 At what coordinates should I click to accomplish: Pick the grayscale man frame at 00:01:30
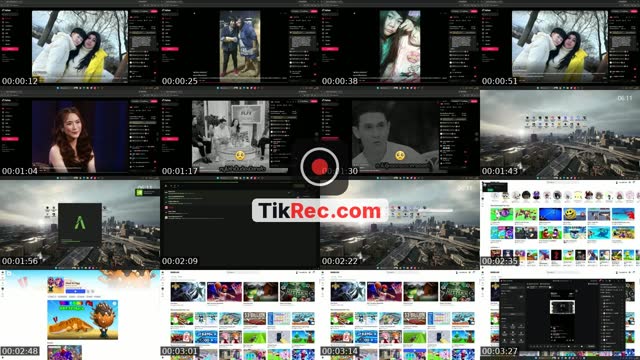pyautogui.click(x=400, y=135)
